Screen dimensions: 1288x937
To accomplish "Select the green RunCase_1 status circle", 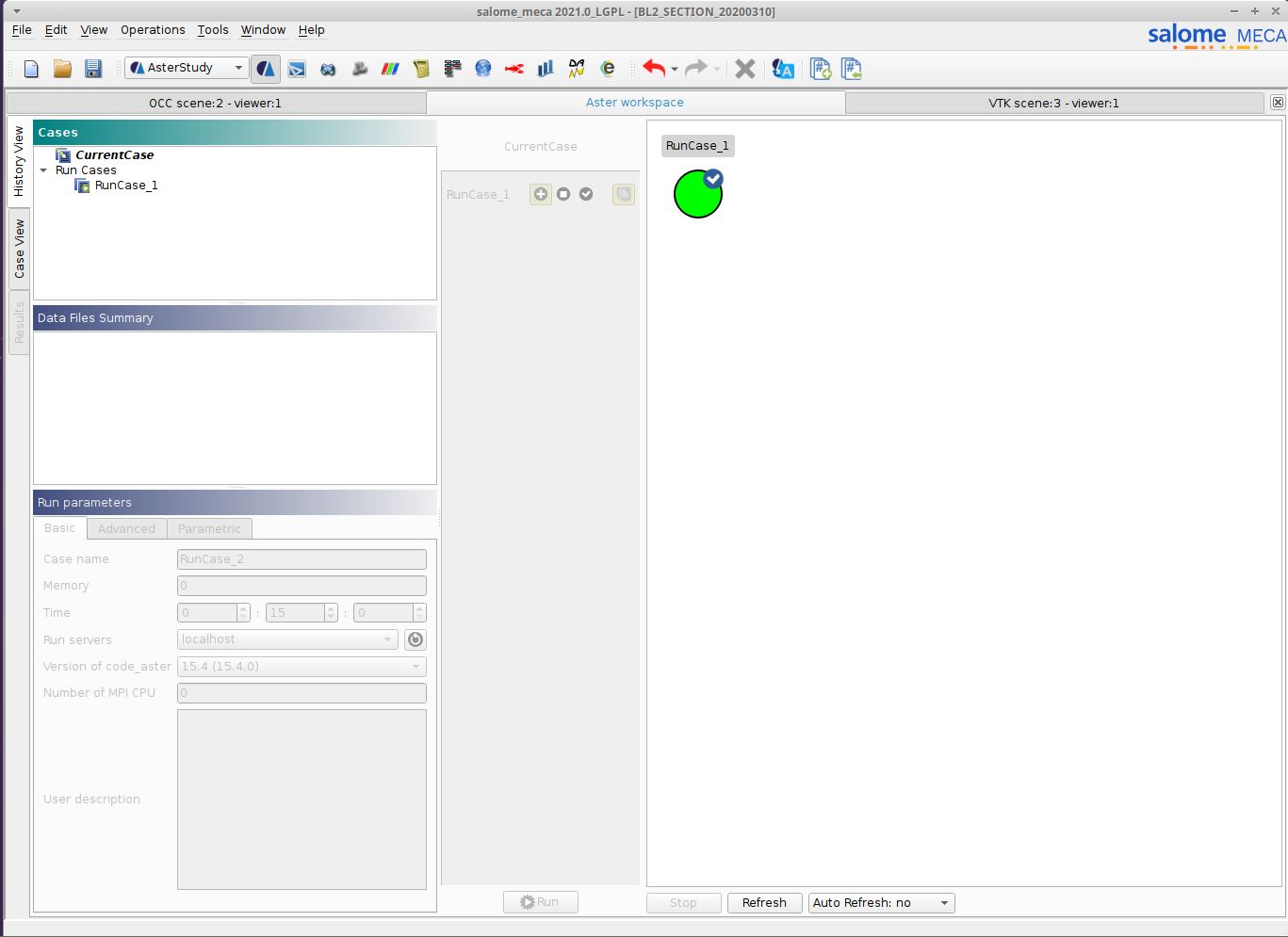I will coord(698,193).
